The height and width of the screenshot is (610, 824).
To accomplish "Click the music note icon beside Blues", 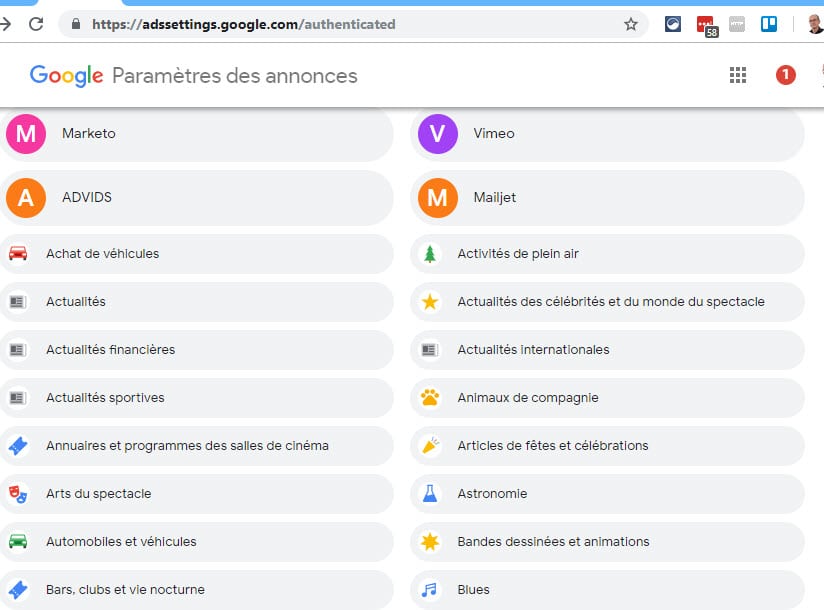I will 429,590.
